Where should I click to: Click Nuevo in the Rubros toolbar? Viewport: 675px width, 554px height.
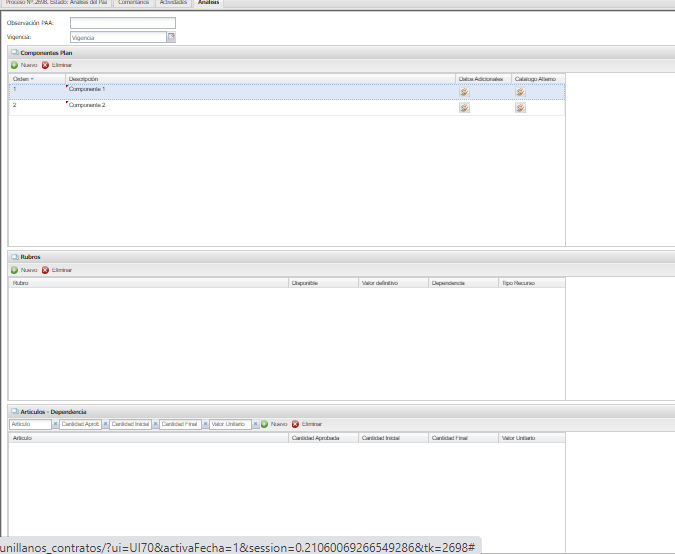coord(24,270)
